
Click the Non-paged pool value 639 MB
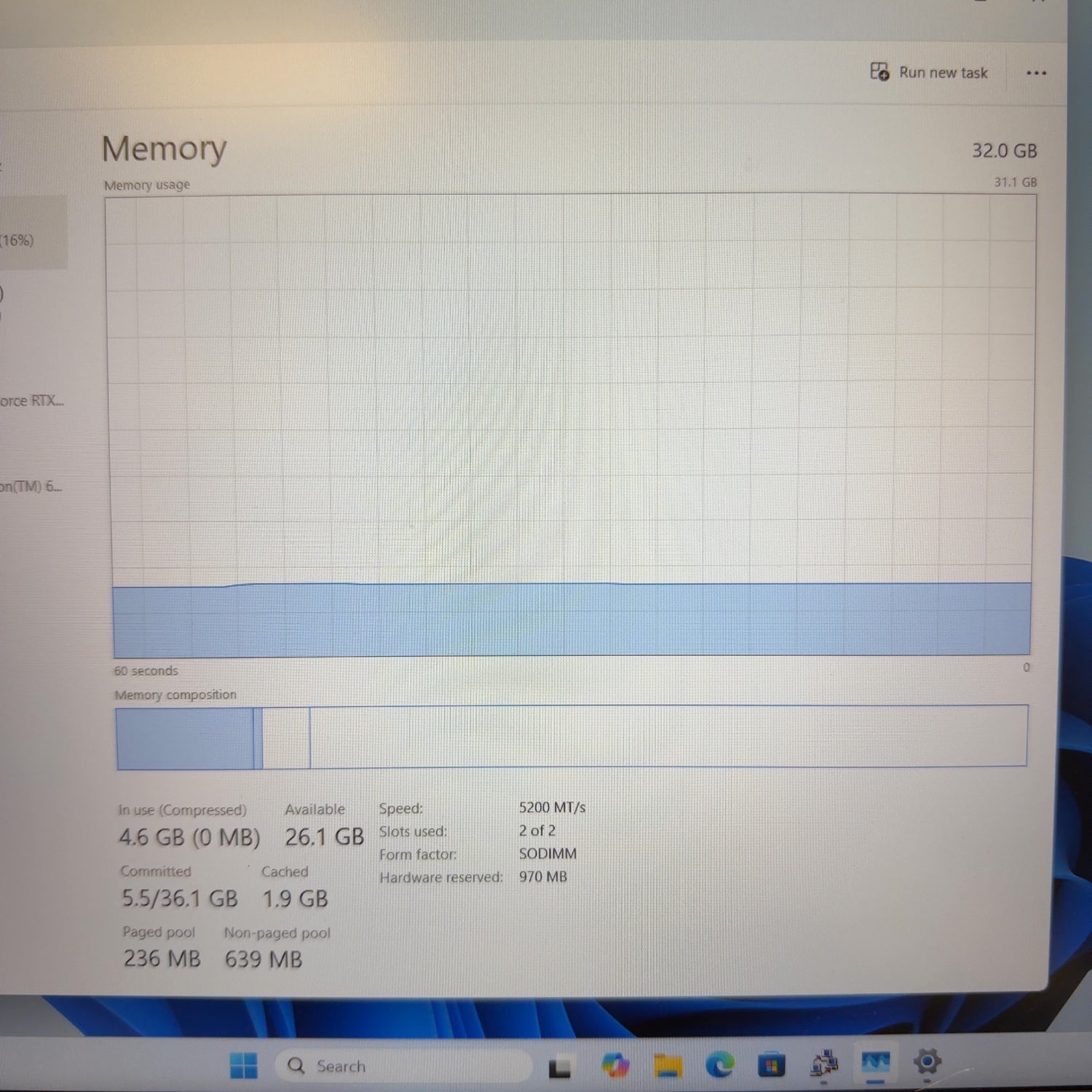264,960
